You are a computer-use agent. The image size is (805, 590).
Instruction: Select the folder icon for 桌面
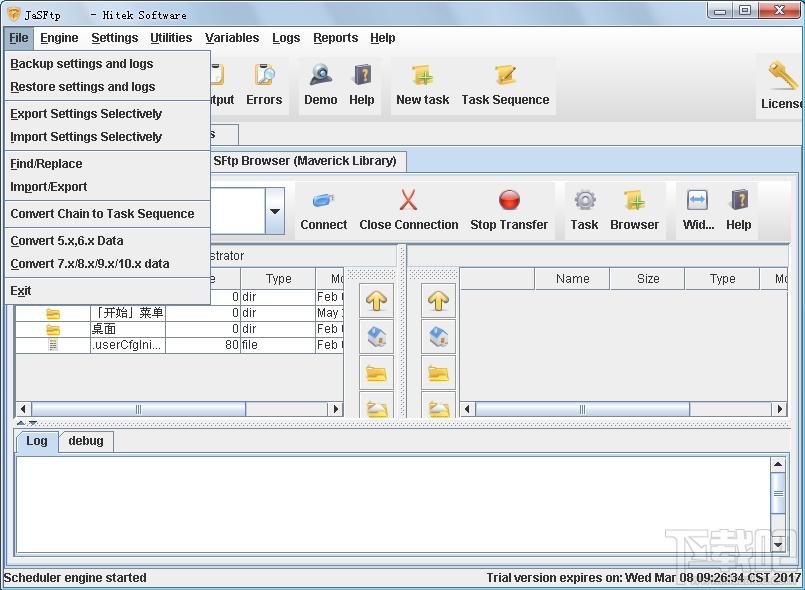53,329
